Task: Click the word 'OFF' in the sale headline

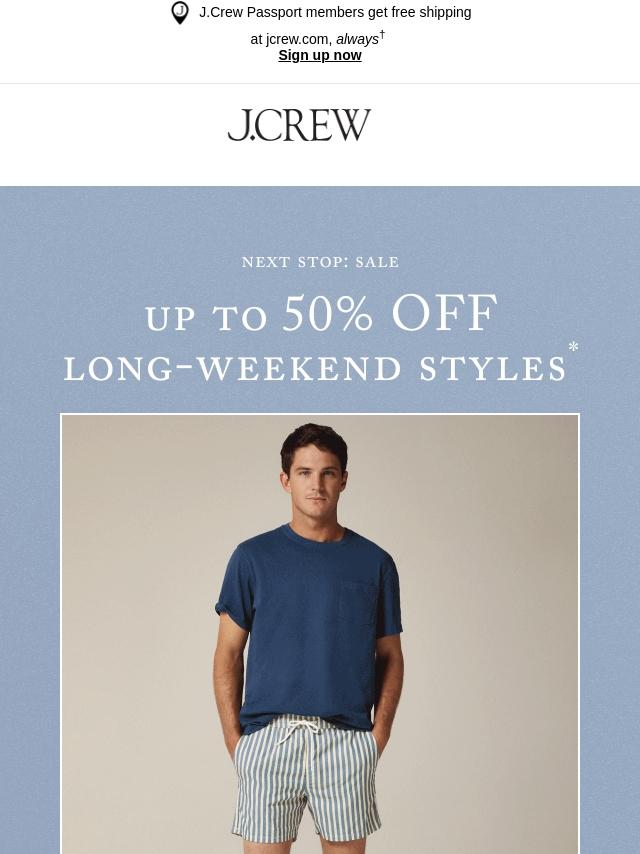Action: click(444, 313)
